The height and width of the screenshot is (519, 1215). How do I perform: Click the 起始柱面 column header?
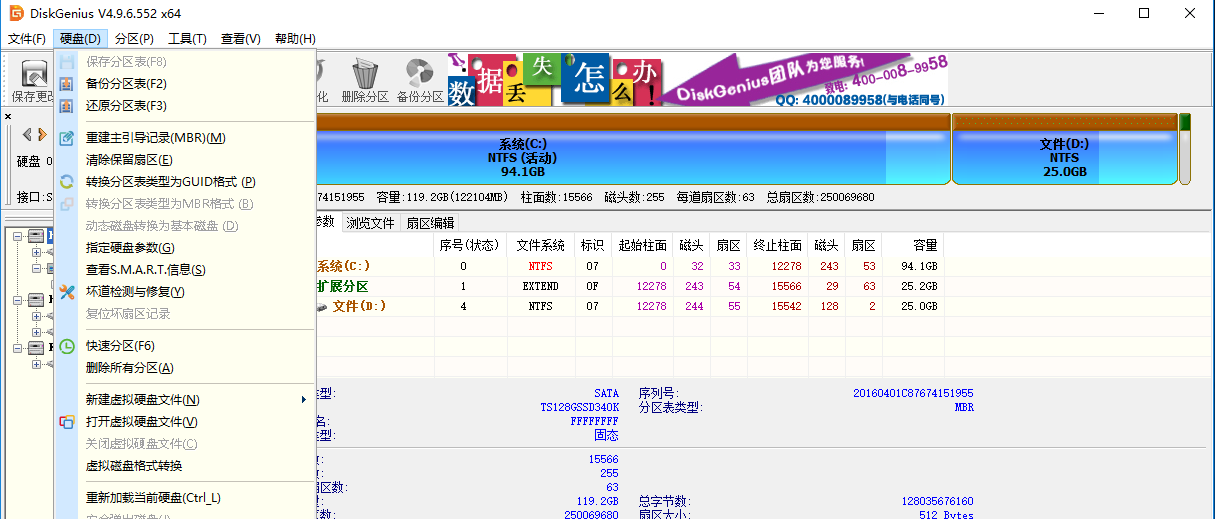coord(642,245)
